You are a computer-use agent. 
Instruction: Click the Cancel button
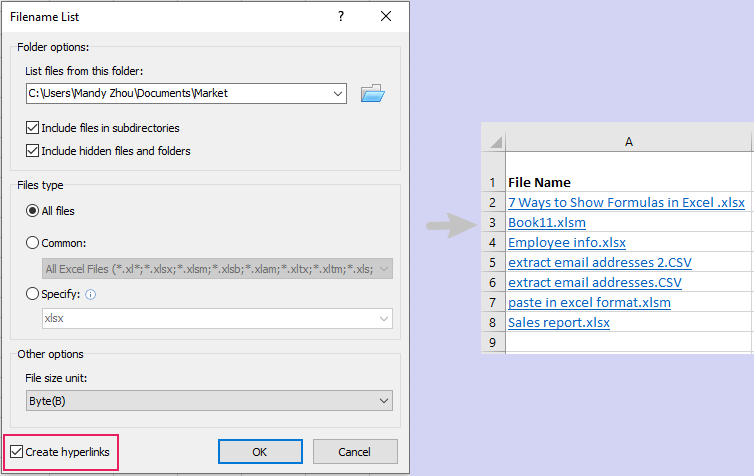(x=355, y=452)
